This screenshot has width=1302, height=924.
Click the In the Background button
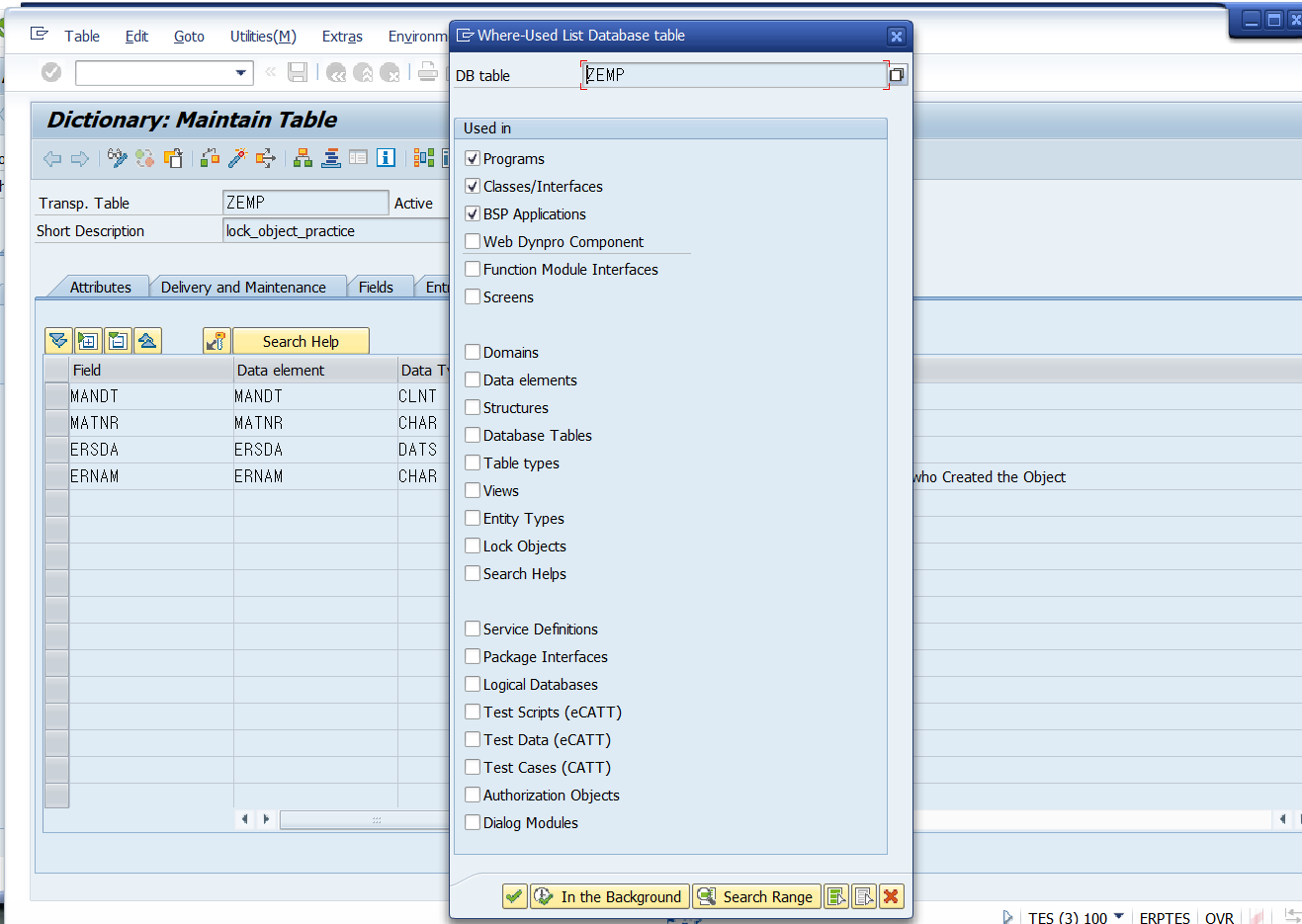pyautogui.click(x=610, y=896)
